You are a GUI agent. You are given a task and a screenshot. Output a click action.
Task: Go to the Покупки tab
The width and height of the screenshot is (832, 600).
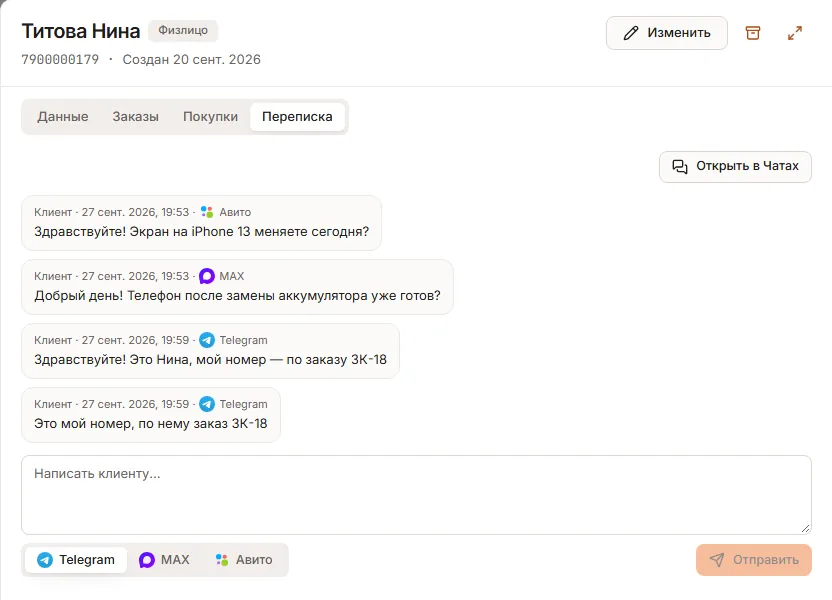coord(210,117)
